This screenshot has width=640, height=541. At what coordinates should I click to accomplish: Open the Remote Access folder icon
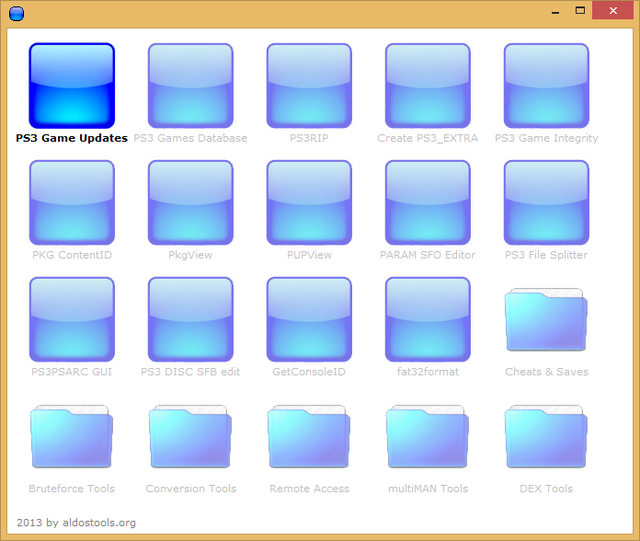tap(309, 436)
